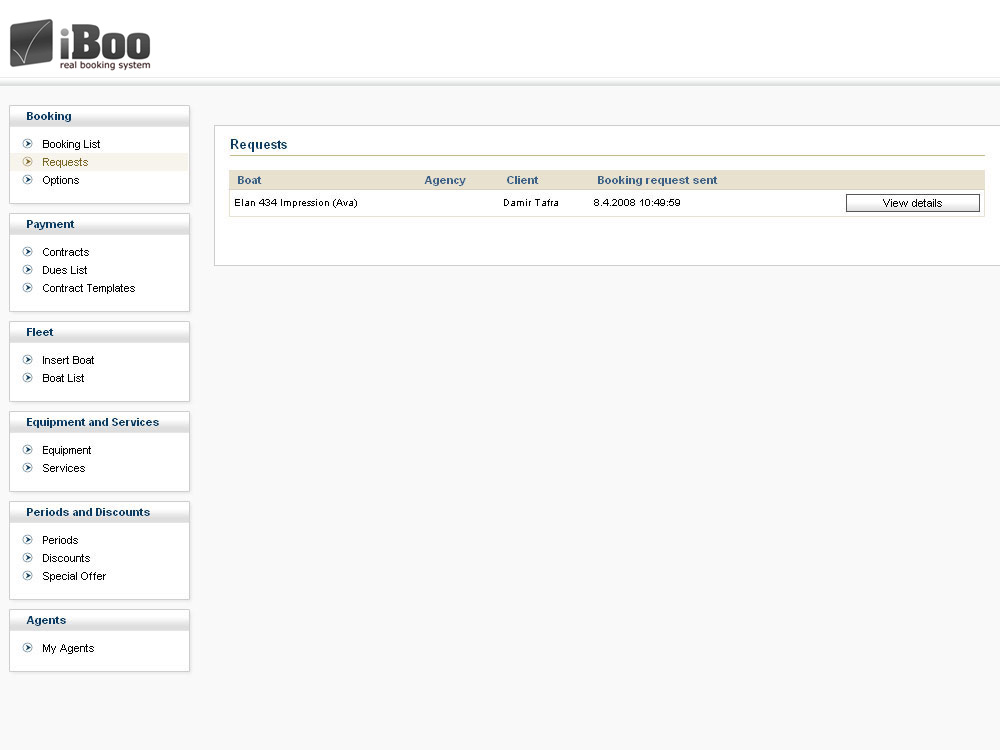Open the Boat List page
This screenshot has width=1000, height=750.
[x=63, y=378]
